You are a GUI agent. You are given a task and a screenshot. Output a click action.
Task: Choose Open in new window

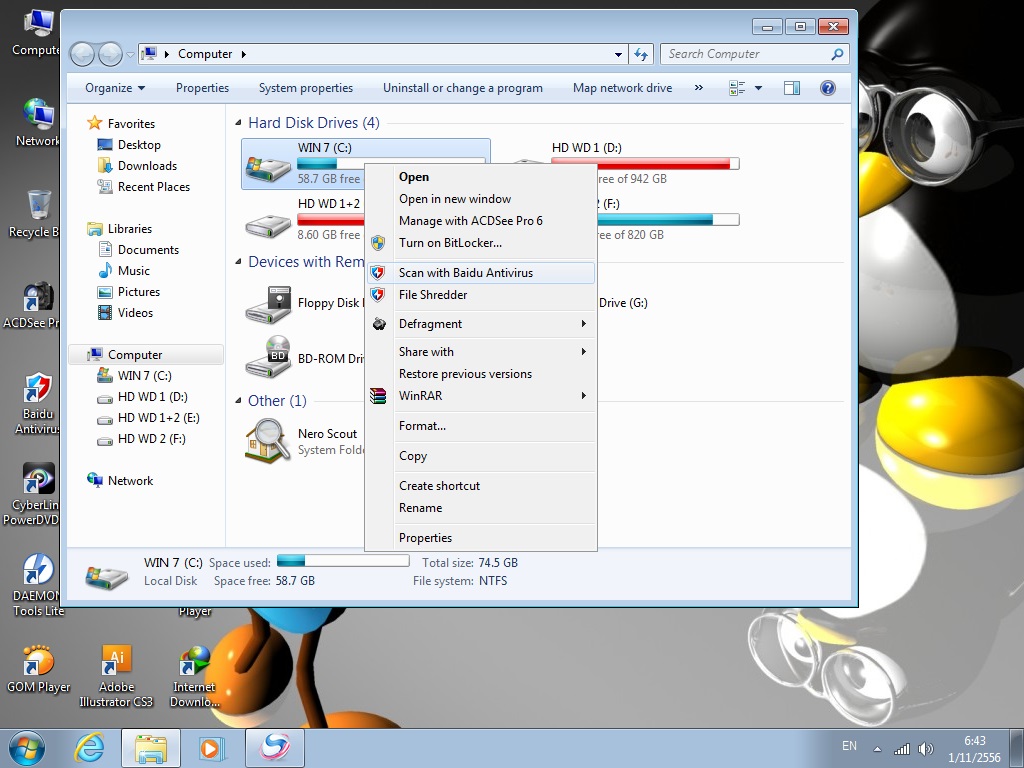point(481,199)
